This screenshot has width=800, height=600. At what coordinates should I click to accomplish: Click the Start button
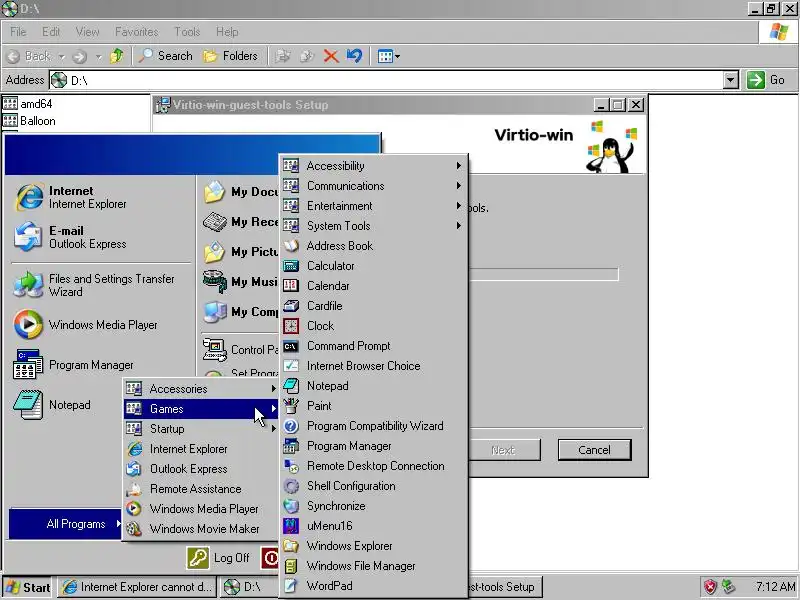[x=28, y=587]
